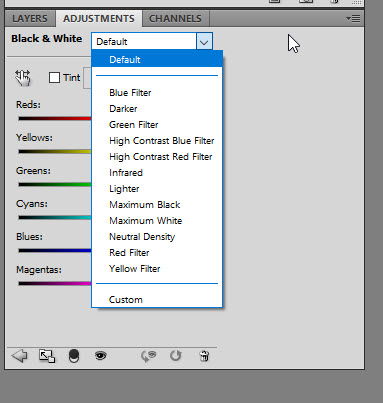Click the view previous state icon
The width and height of the screenshot is (383, 403).
148,356
